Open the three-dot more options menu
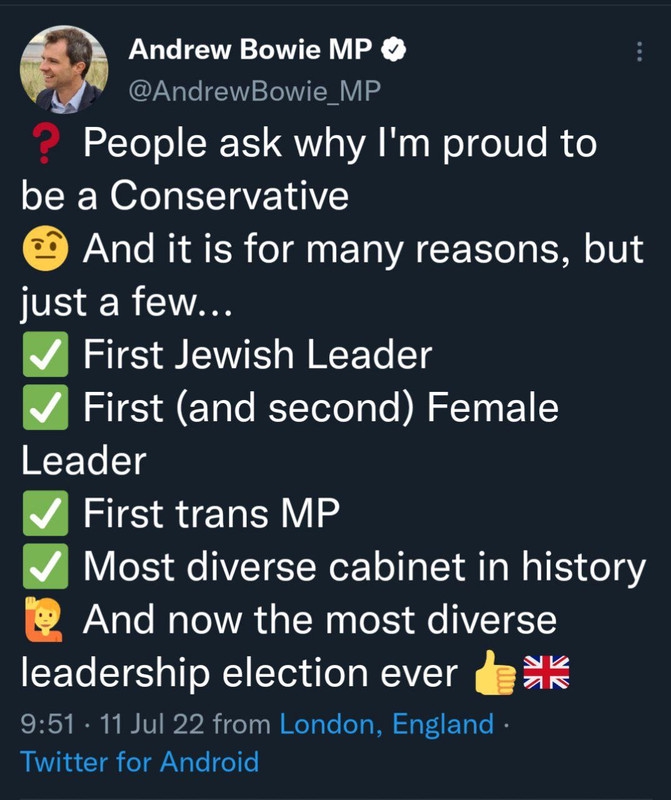 pos(640,52)
